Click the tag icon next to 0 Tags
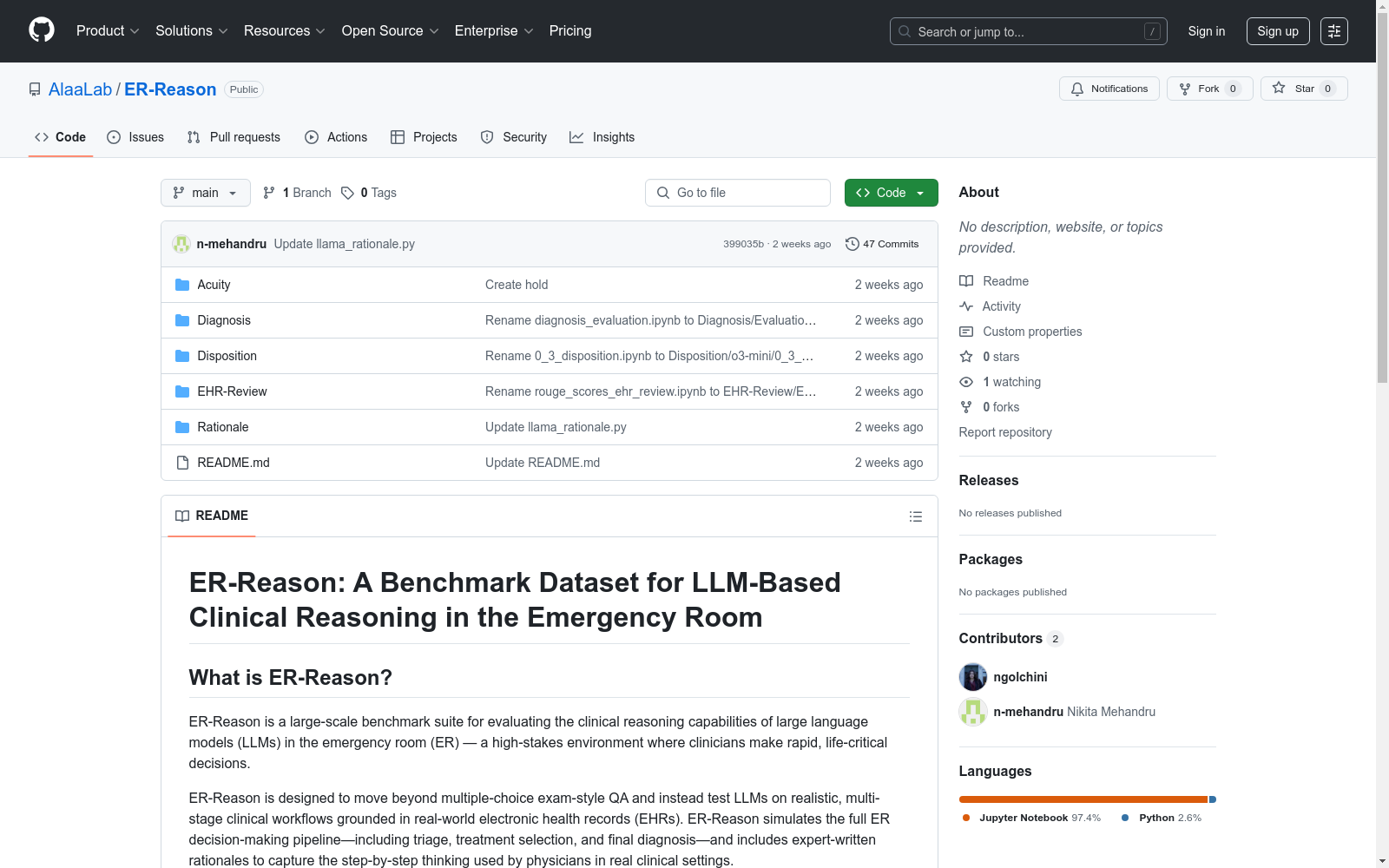This screenshot has height=868, width=1389. (x=347, y=193)
